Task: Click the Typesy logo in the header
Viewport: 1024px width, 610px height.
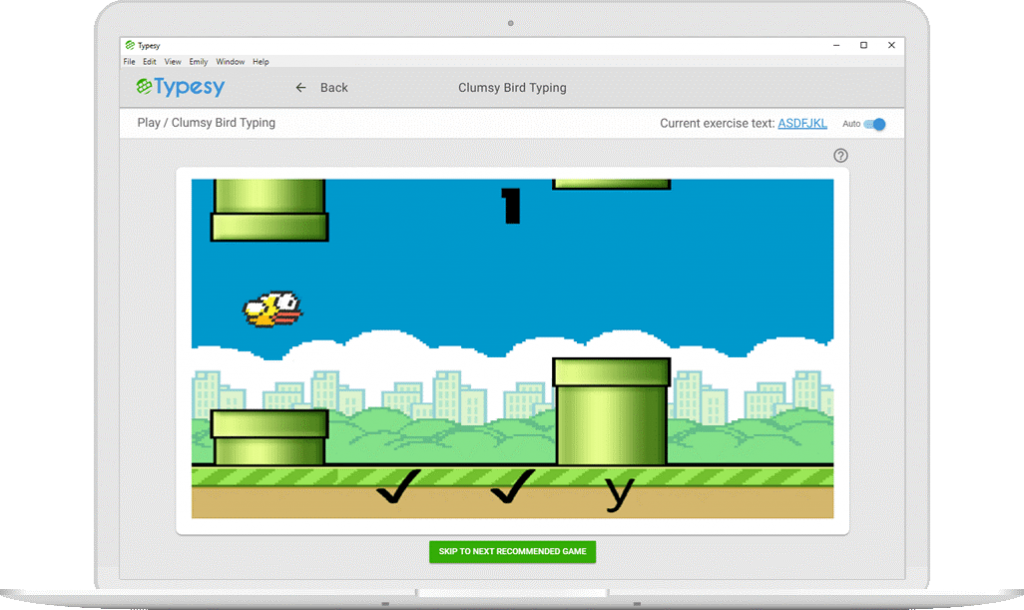Action: [180, 87]
